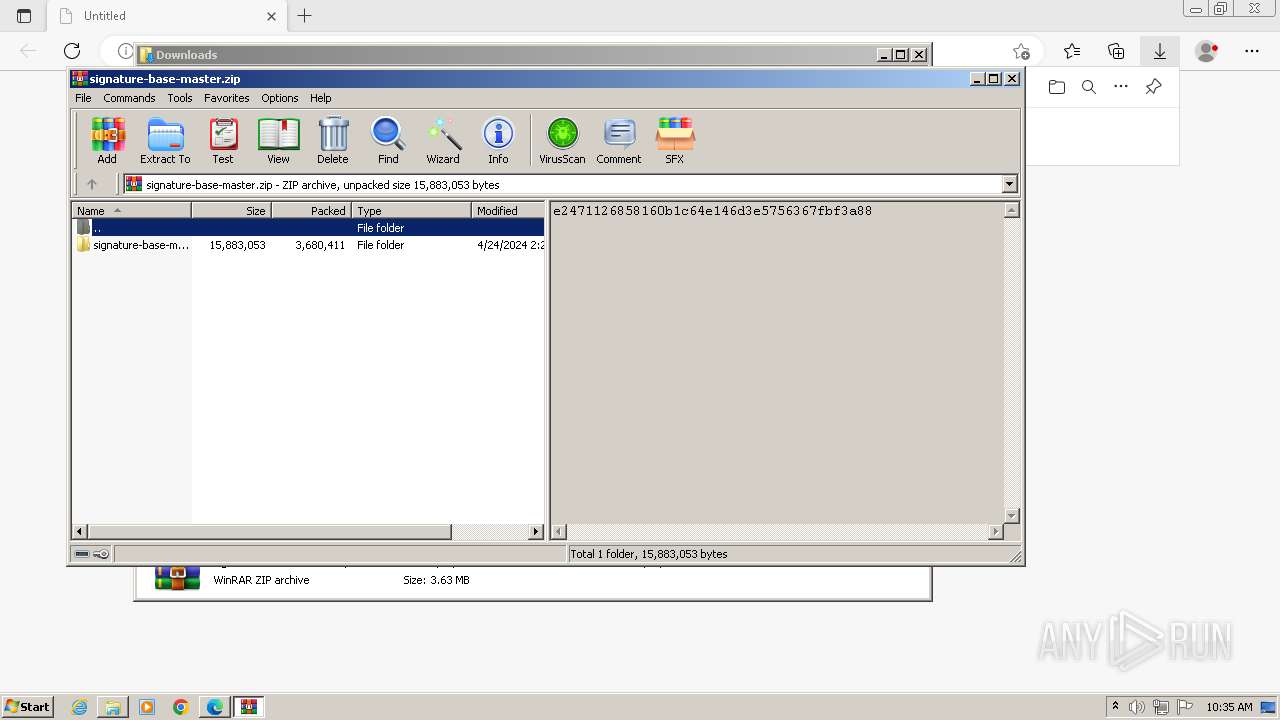Open File Explorer from taskbar

click(113, 707)
